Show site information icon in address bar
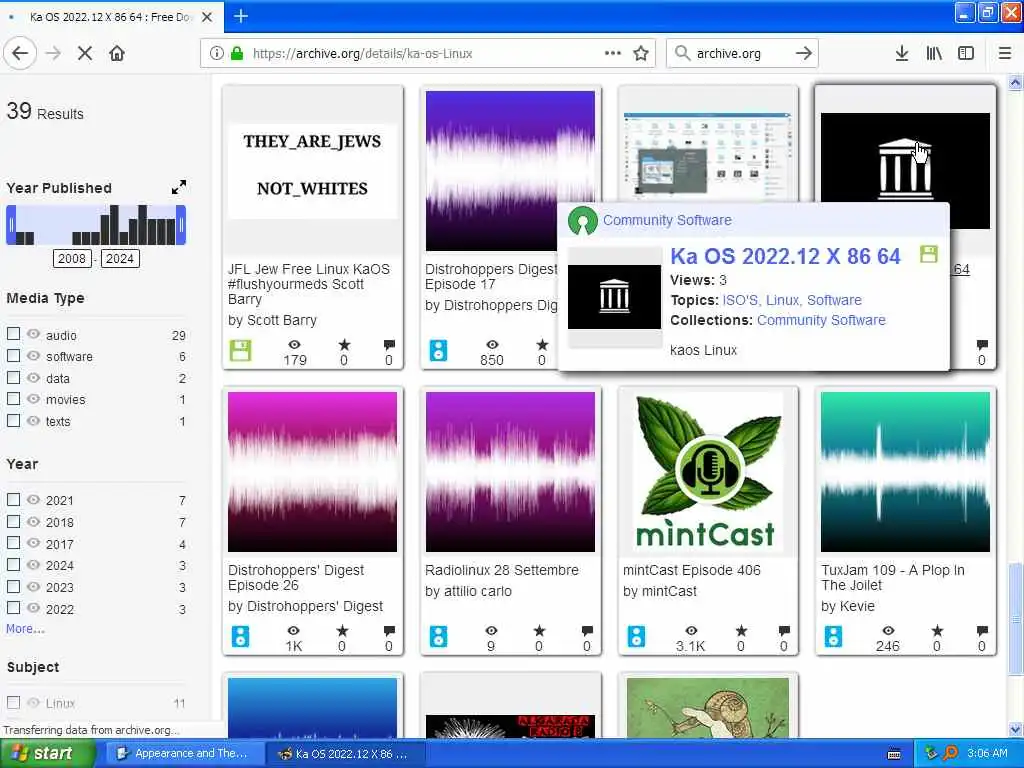The width and height of the screenshot is (1024, 768). coord(216,54)
